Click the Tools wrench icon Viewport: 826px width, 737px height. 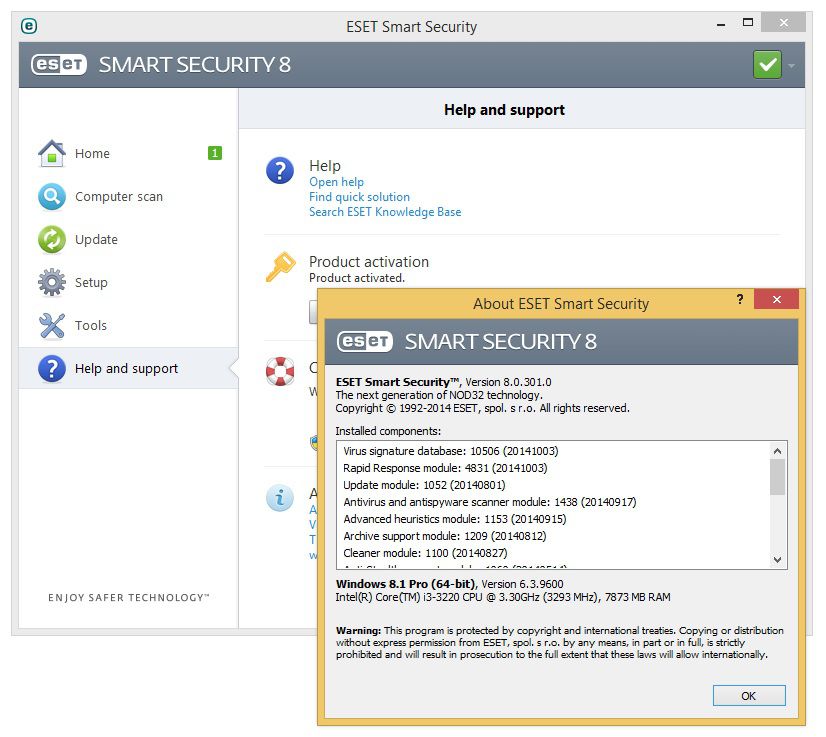pos(52,326)
